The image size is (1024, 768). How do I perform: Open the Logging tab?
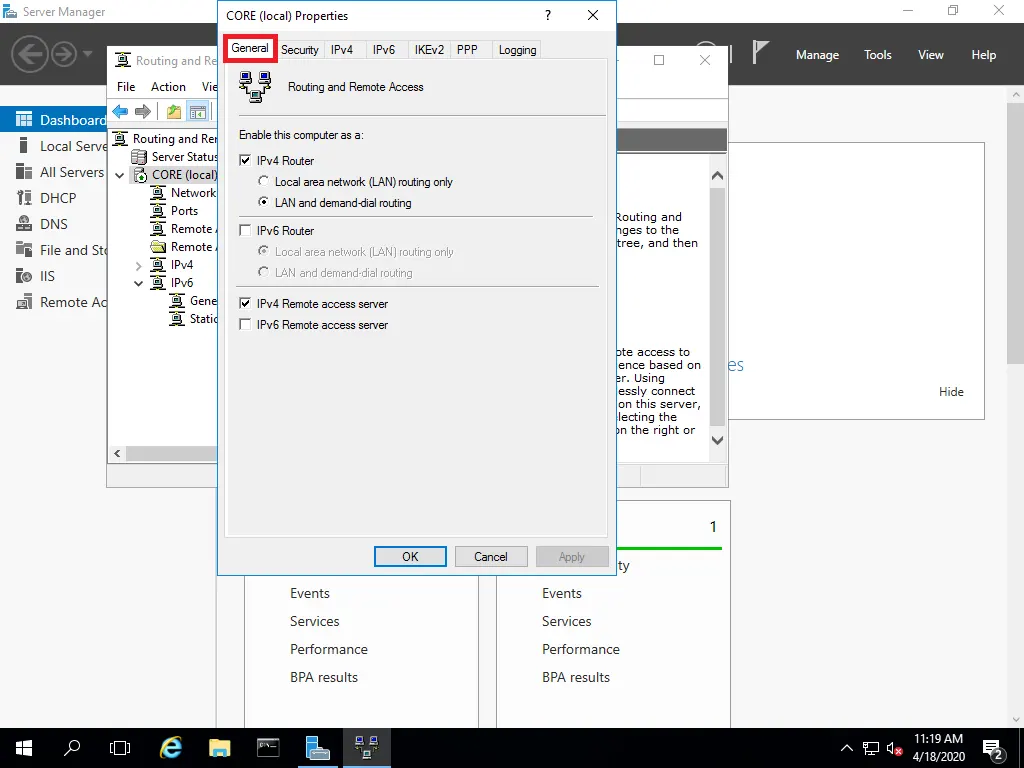click(517, 50)
